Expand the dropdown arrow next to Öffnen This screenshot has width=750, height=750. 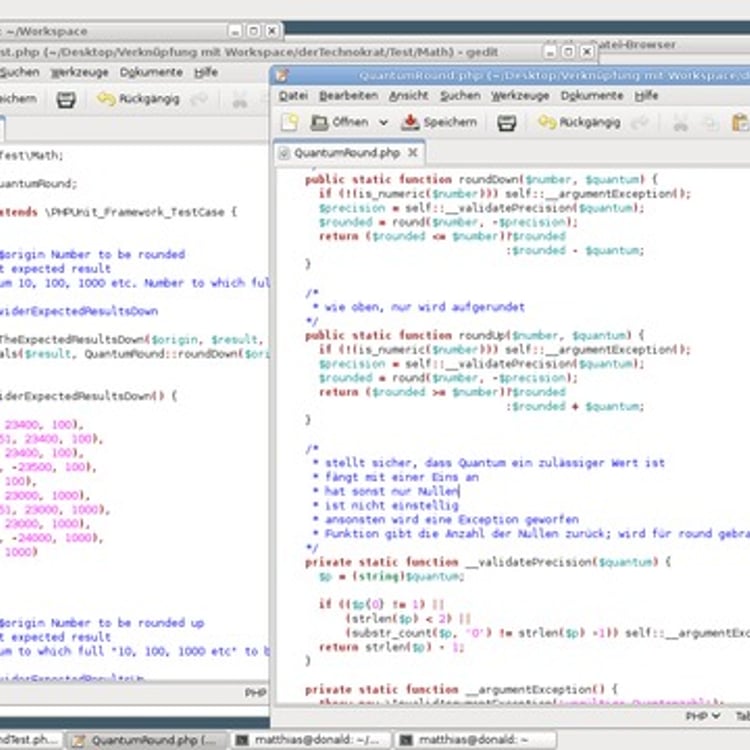383,123
